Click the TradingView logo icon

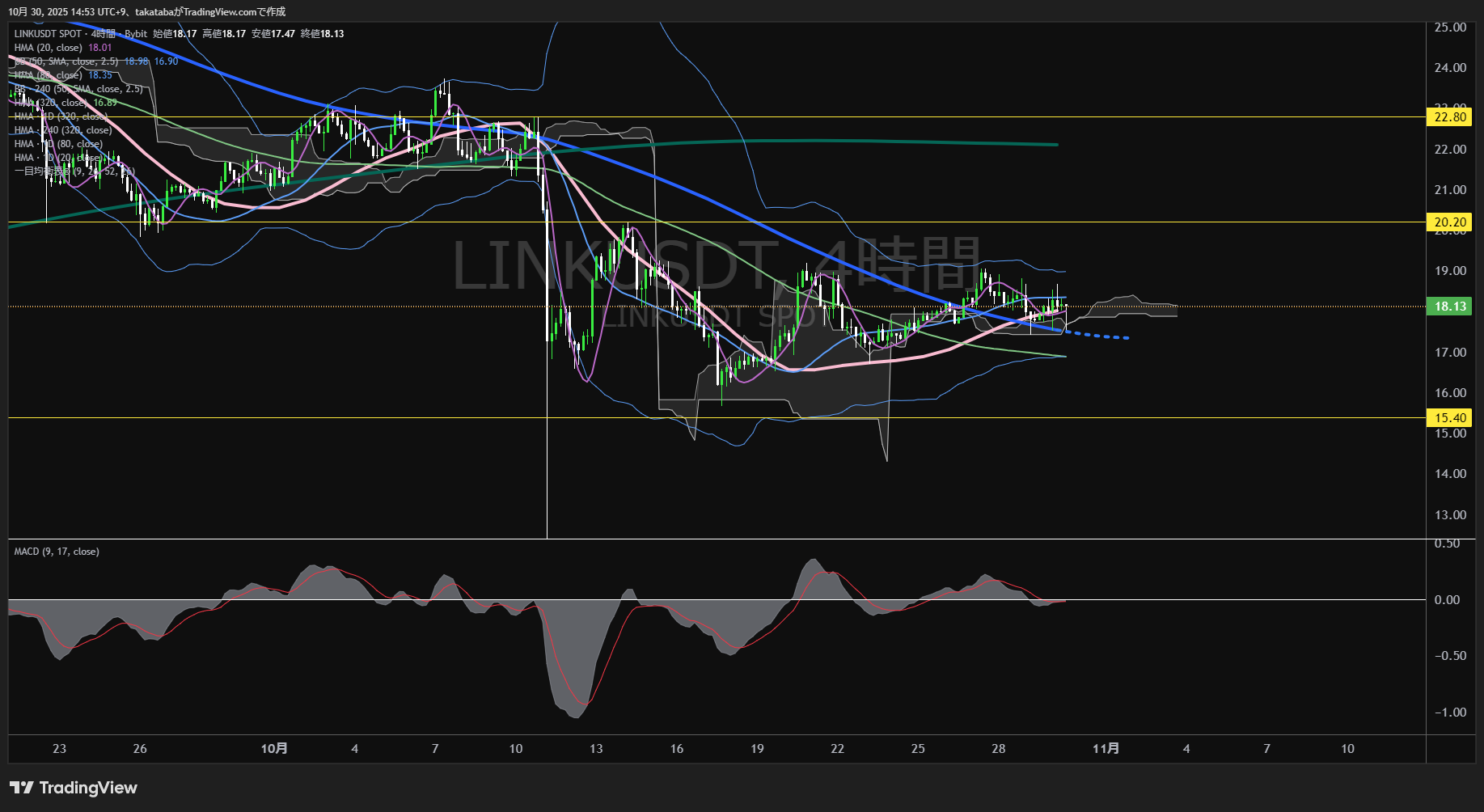click(x=22, y=788)
